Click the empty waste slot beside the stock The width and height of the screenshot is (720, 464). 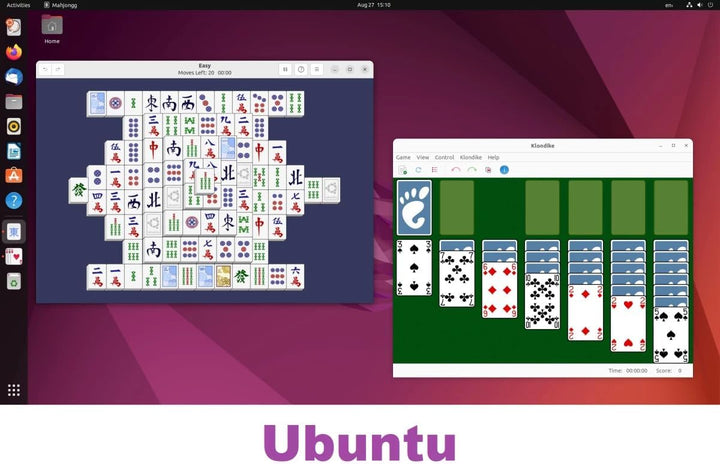(x=456, y=208)
